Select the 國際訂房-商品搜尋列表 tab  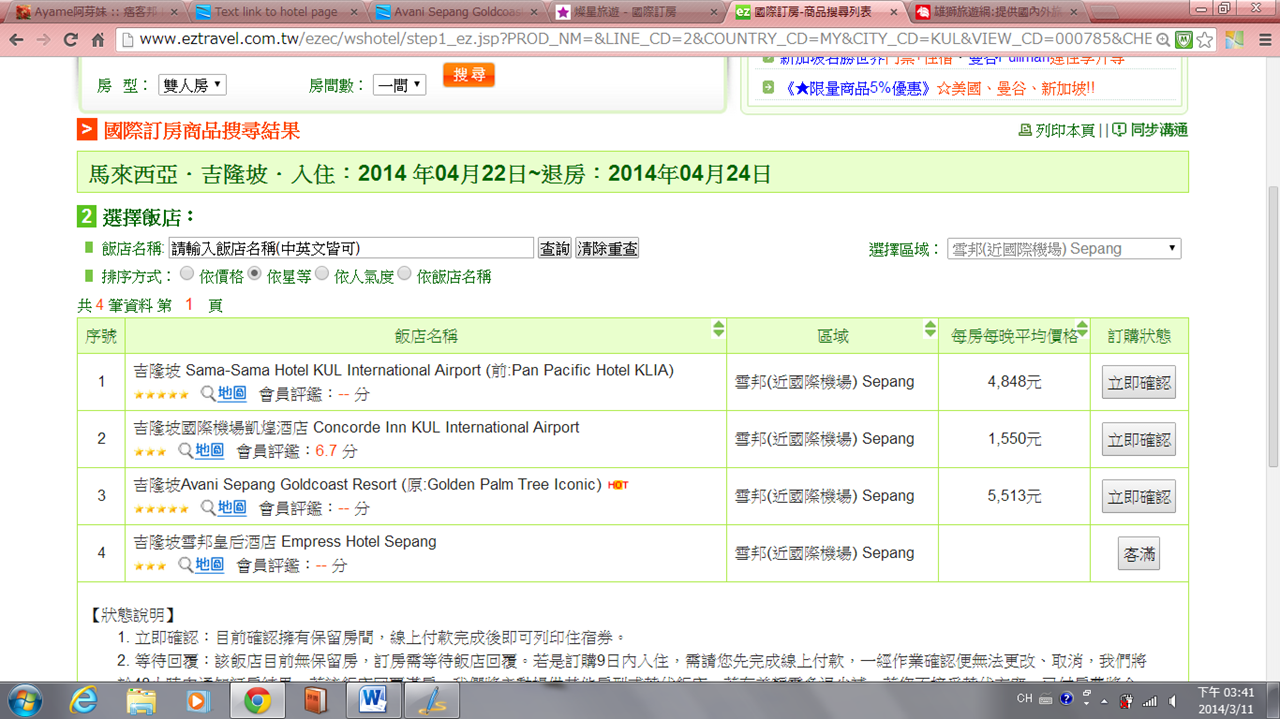tap(817, 12)
